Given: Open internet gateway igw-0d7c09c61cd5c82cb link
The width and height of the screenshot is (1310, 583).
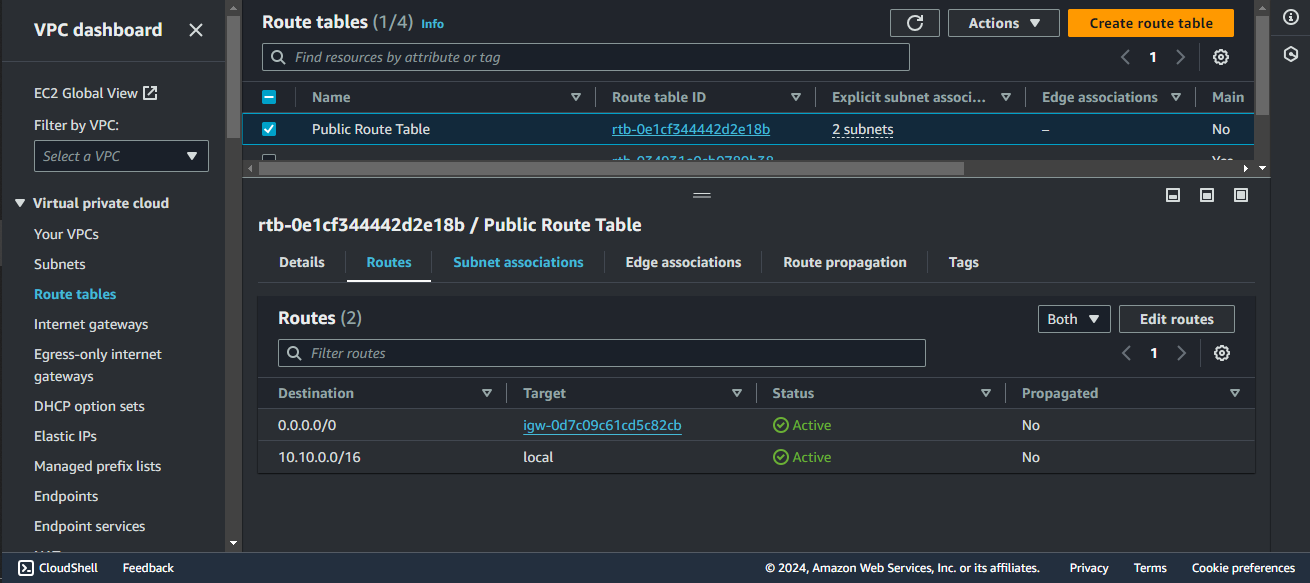Looking at the screenshot, I should coord(602,425).
